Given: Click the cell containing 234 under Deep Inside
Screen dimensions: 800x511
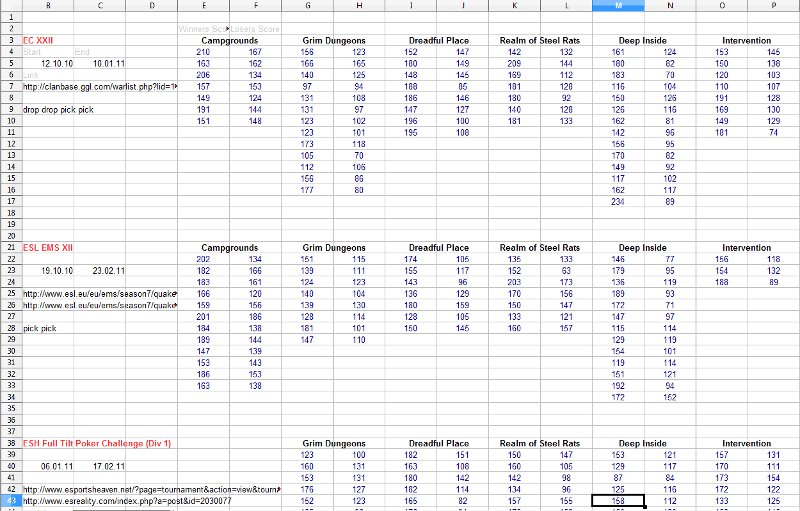Looking at the screenshot, I should (617, 201).
